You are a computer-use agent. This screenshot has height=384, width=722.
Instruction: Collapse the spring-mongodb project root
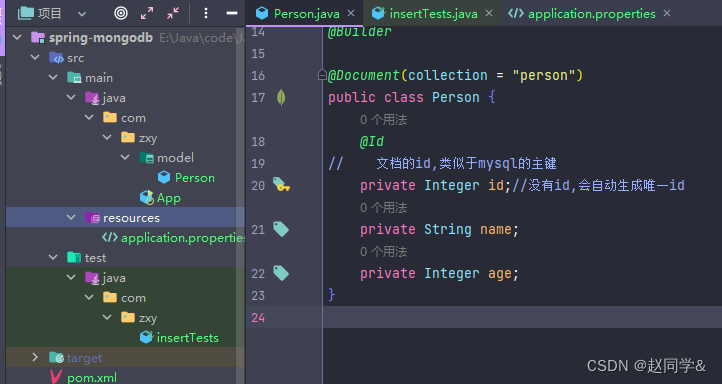[17, 37]
